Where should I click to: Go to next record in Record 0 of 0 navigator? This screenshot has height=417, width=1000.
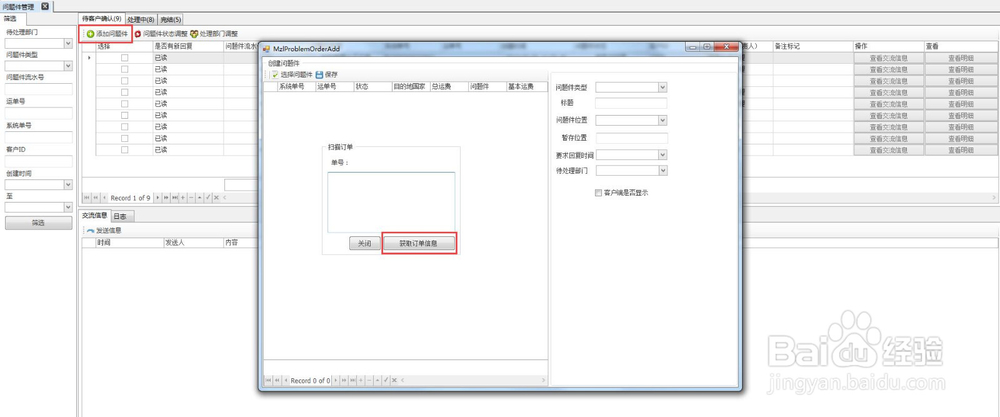tap(336, 381)
